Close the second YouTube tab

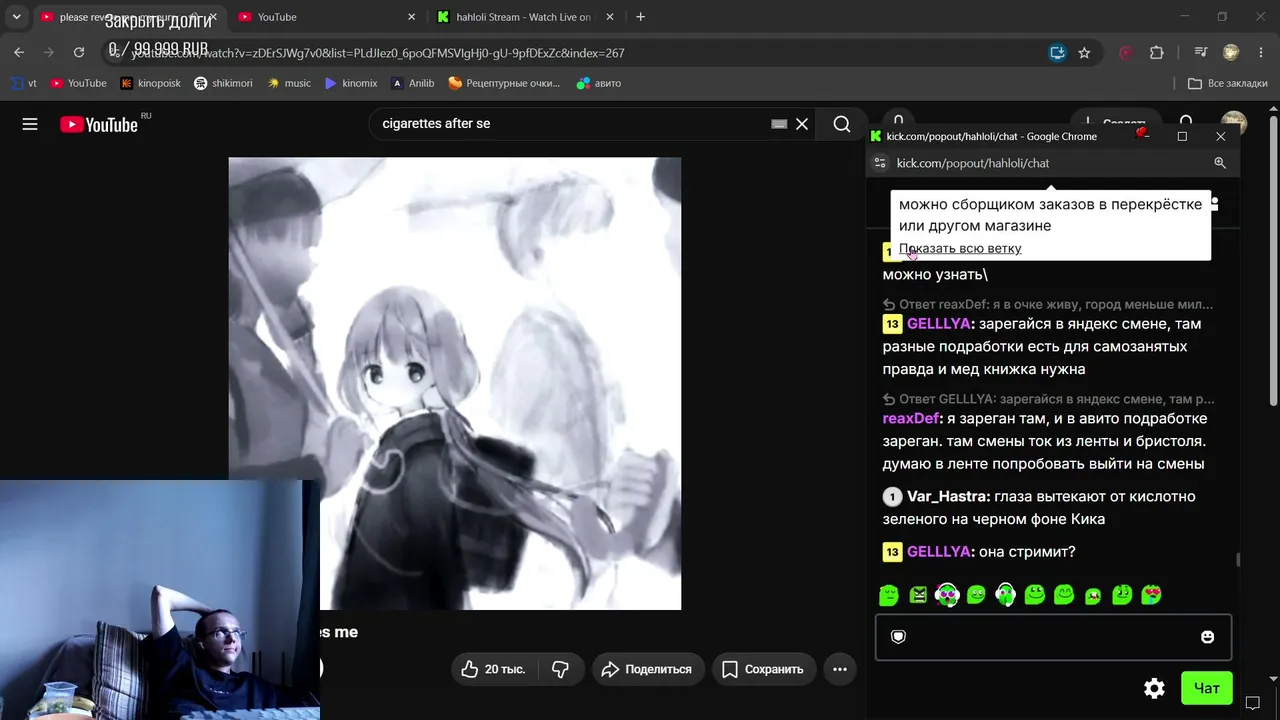tap(411, 17)
